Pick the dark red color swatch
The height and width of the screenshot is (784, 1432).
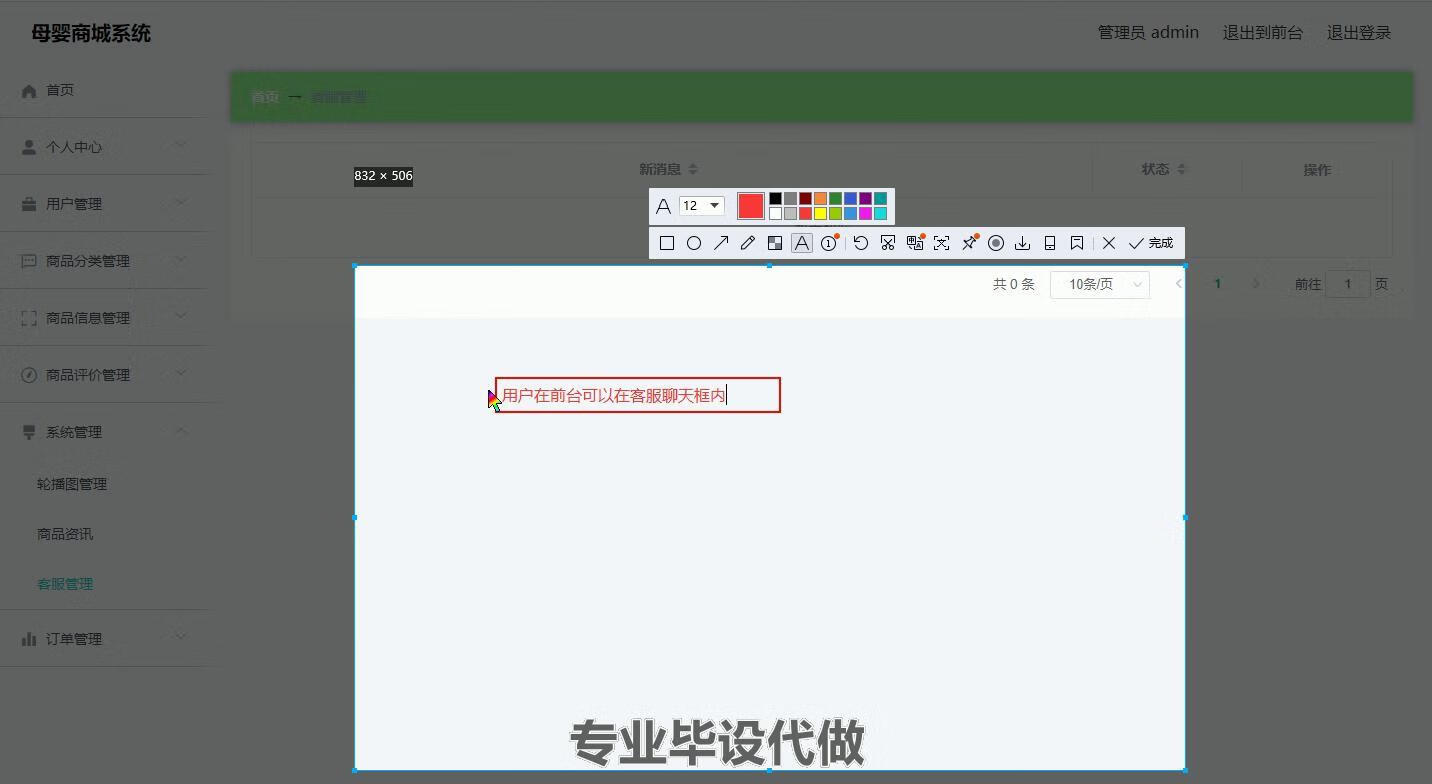point(805,198)
